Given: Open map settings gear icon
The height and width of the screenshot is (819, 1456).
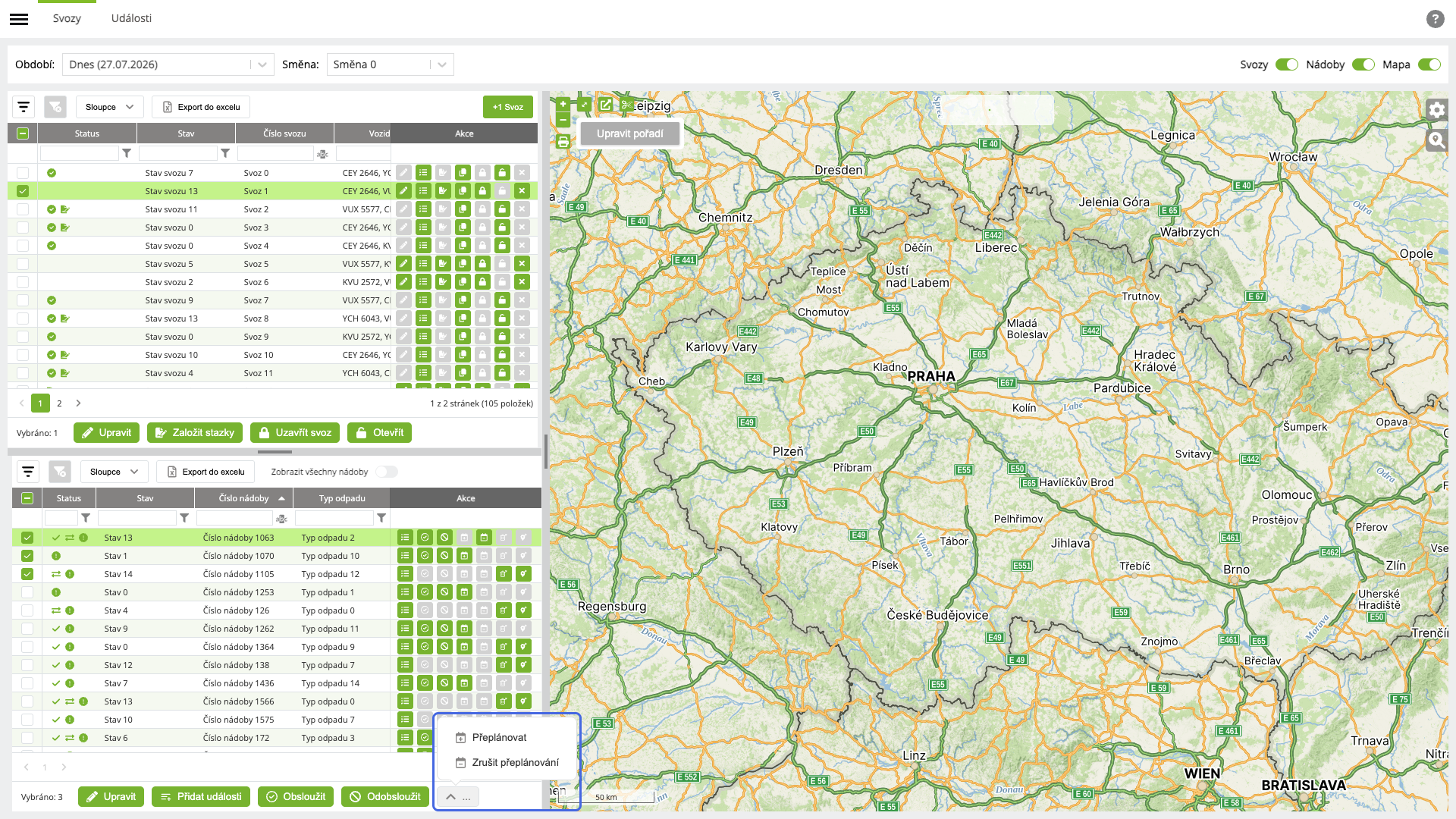Looking at the screenshot, I should (x=1436, y=110).
